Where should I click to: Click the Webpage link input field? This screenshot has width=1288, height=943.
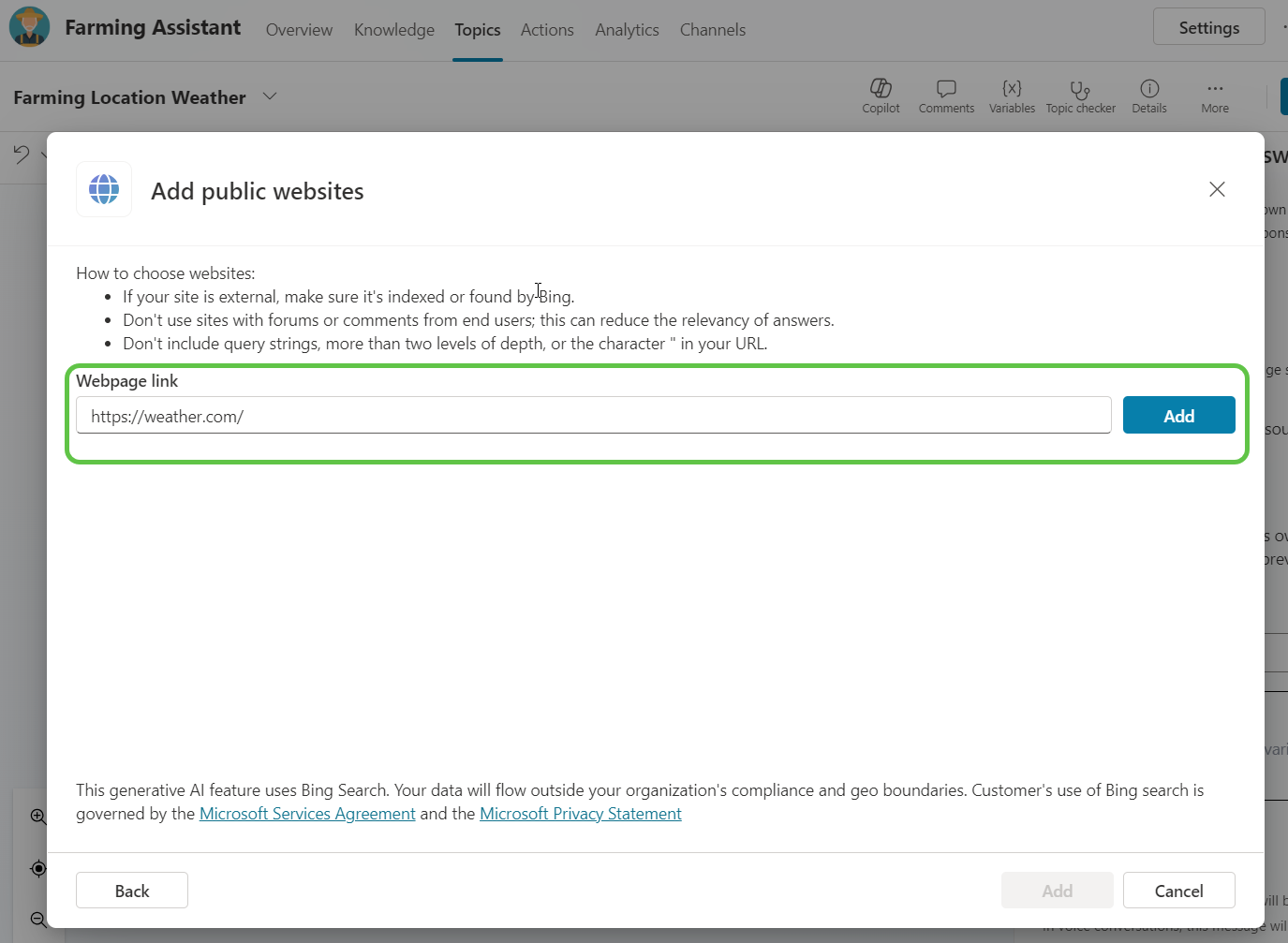pos(593,416)
